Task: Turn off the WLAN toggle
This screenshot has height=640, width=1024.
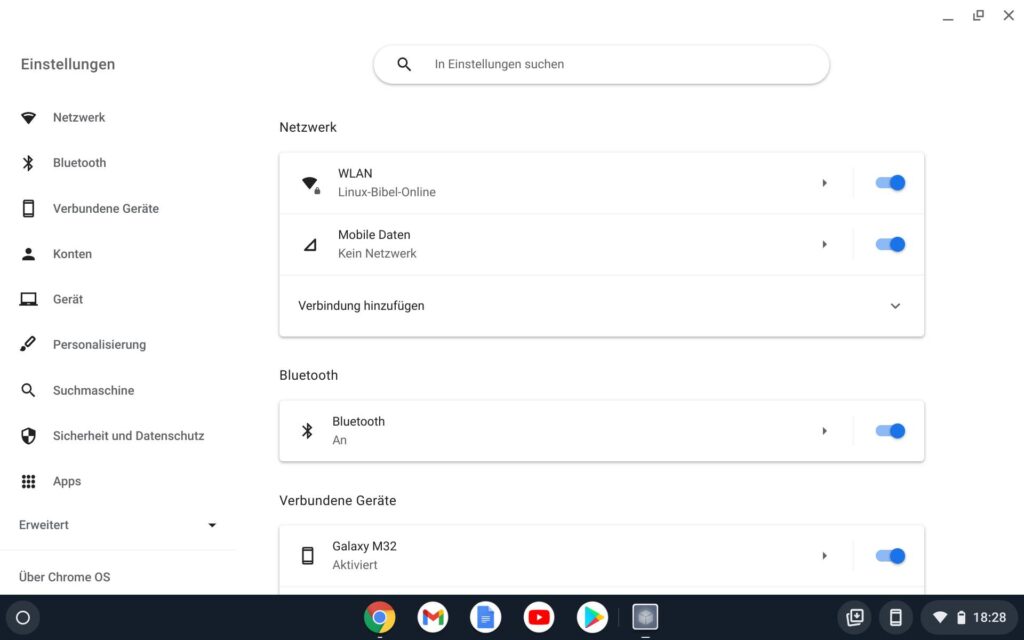Action: coord(890,183)
